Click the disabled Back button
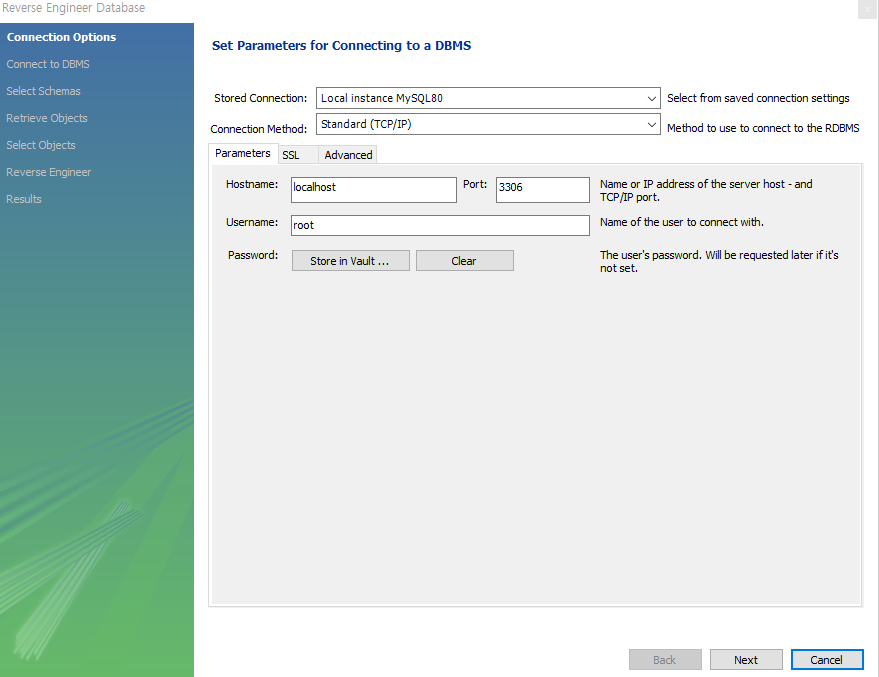This screenshot has height=677, width=879. pyautogui.click(x=665, y=660)
